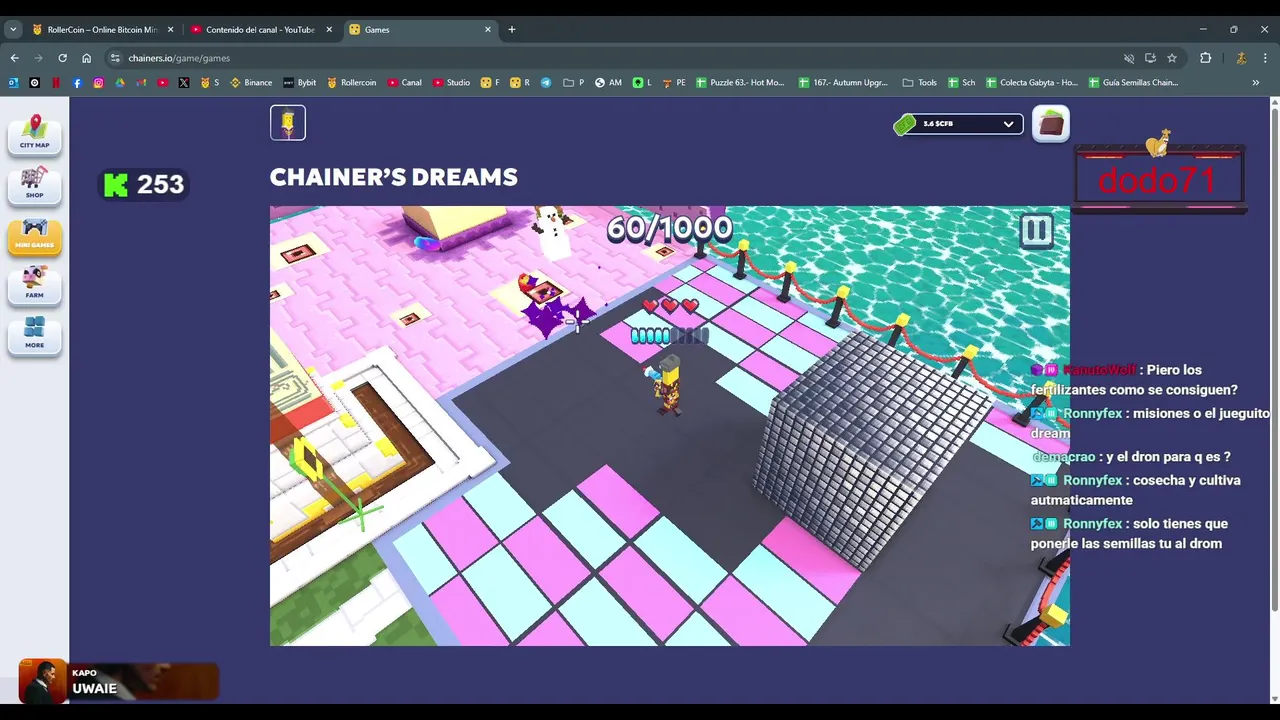This screenshot has height=720, width=1280.
Task: Go back in browser history
Action: tap(15, 58)
